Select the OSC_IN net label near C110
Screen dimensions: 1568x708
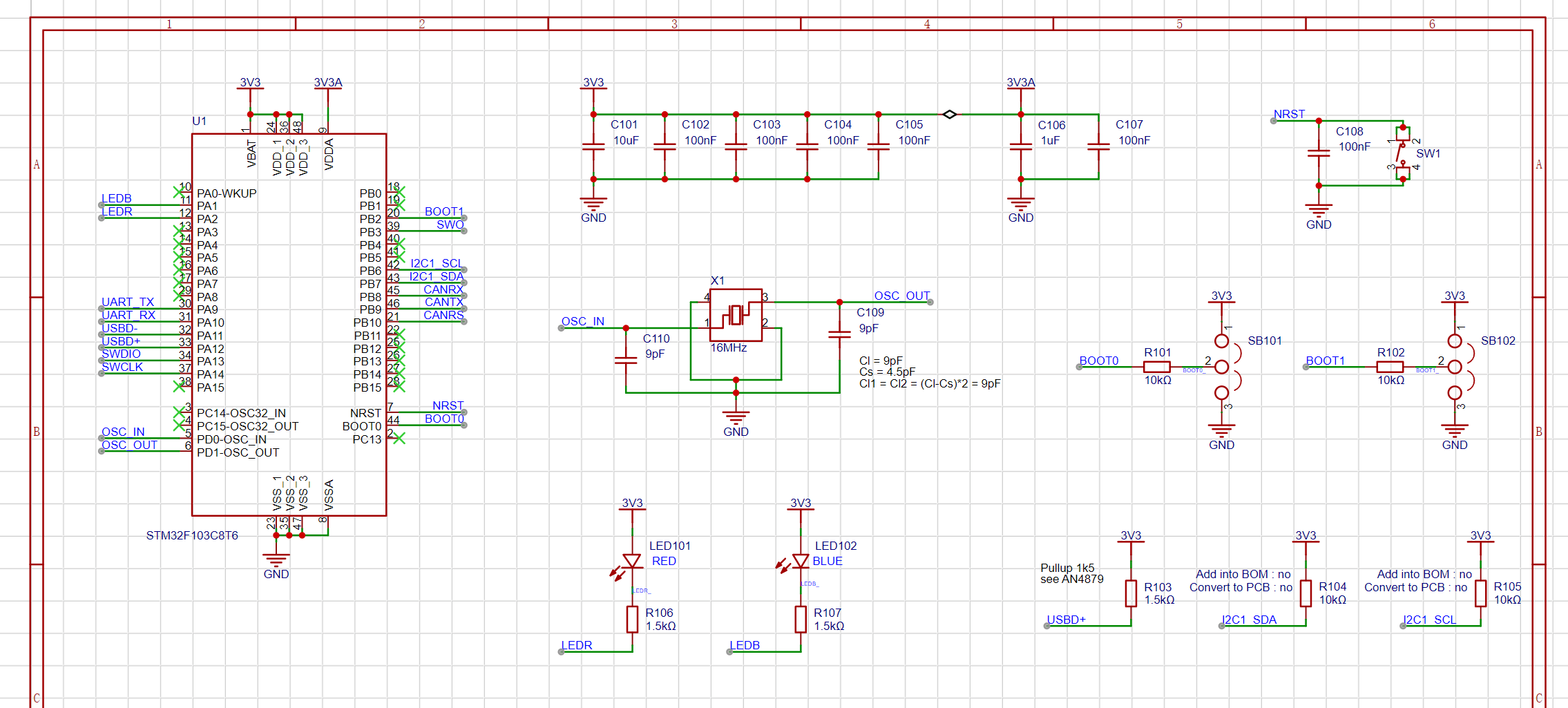[584, 321]
